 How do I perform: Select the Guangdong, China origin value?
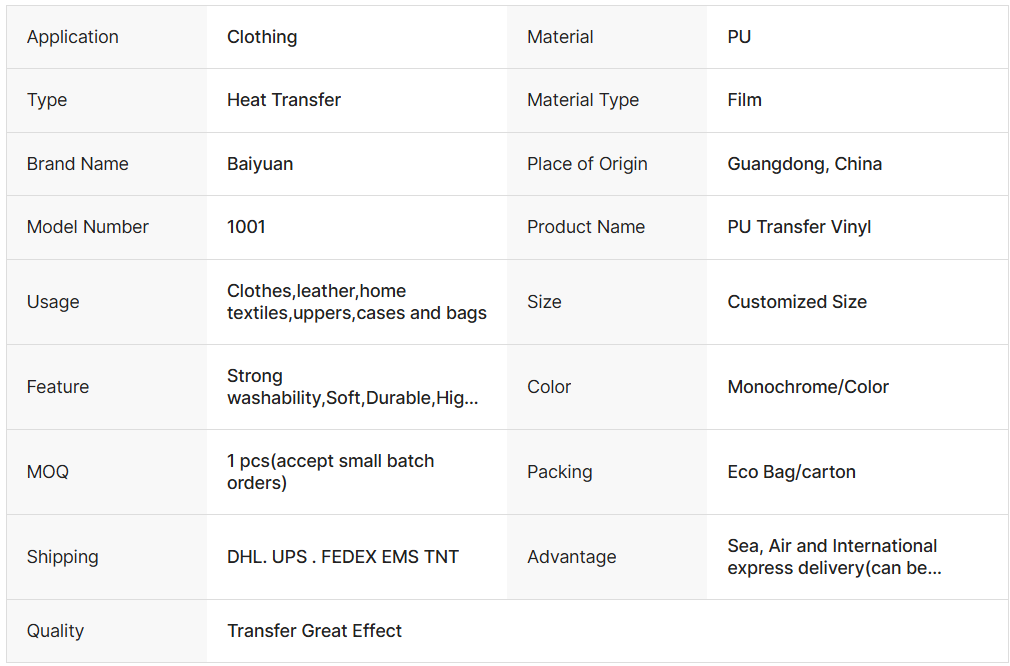click(x=805, y=164)
